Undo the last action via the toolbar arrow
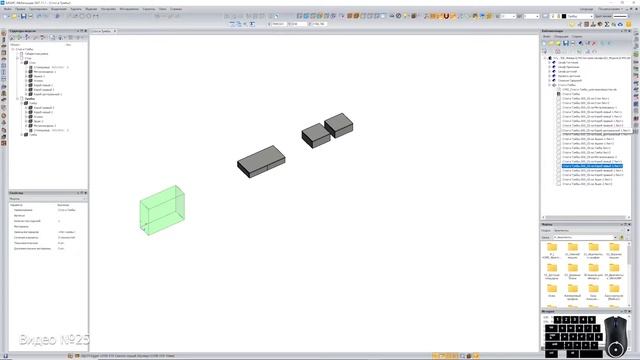 click(39, 16)
